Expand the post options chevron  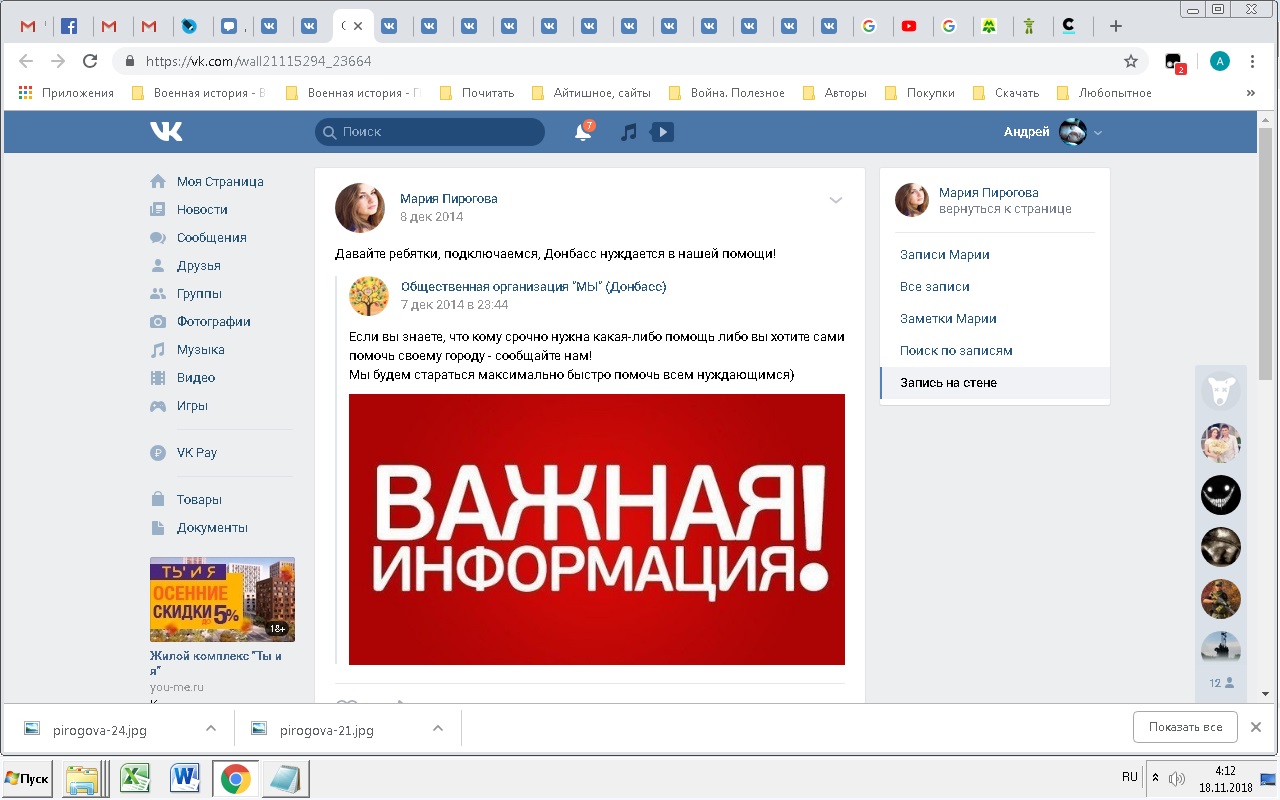(836, 200)
